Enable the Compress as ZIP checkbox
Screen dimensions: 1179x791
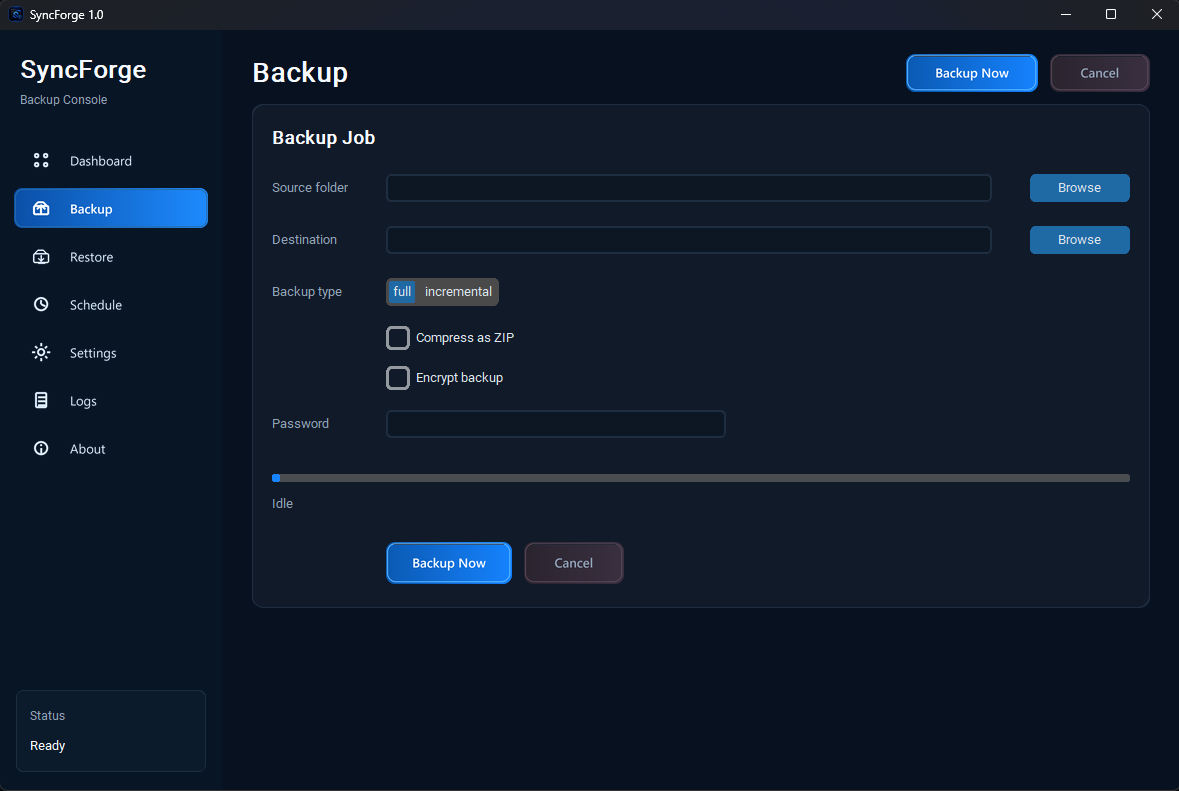tap(398, 338)
